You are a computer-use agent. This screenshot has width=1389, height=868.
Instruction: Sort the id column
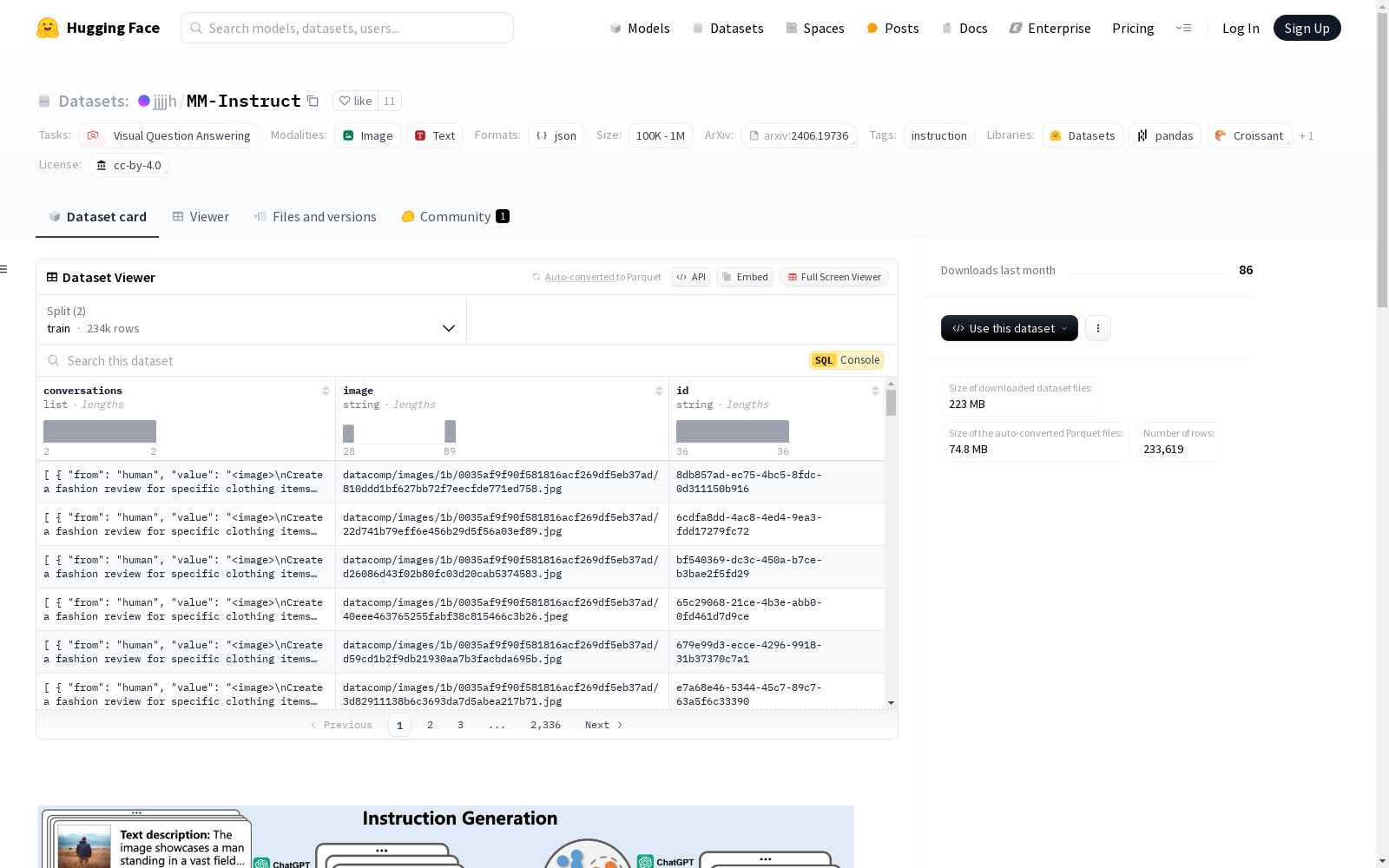[875, 391]
